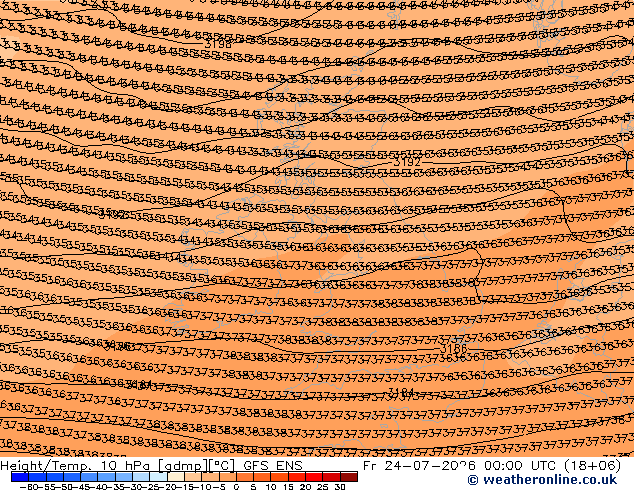Click the '[°C]' unit label
Screen dimensions: 634x490
point(222,466)
